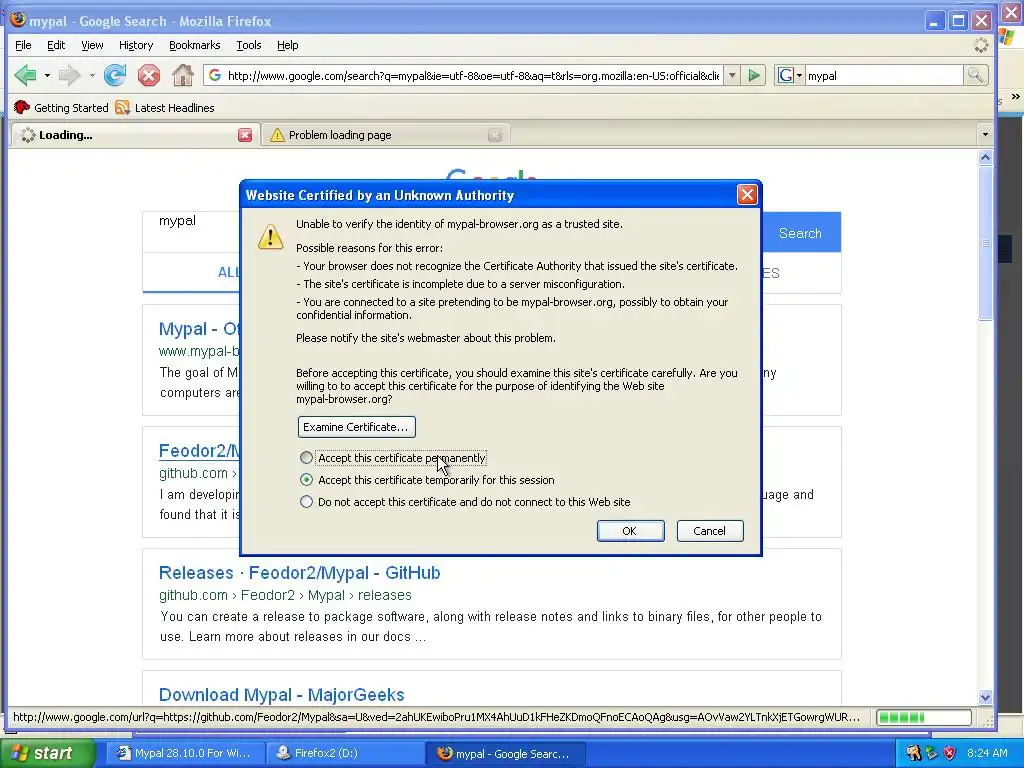Click the green Go arrow beside address bar
This screenshot has height=768, width=1024.
(754, 76)
